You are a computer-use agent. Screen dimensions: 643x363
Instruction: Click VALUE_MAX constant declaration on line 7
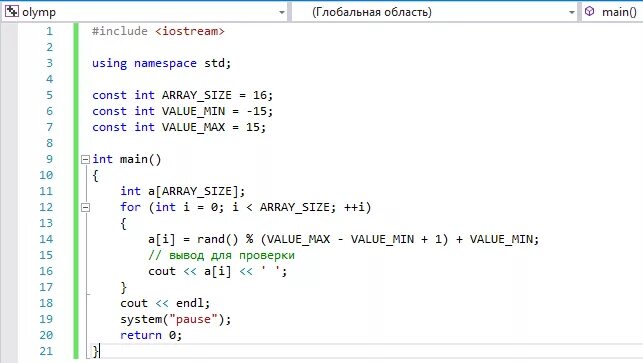pyautogui.click(x=179, y=127)
